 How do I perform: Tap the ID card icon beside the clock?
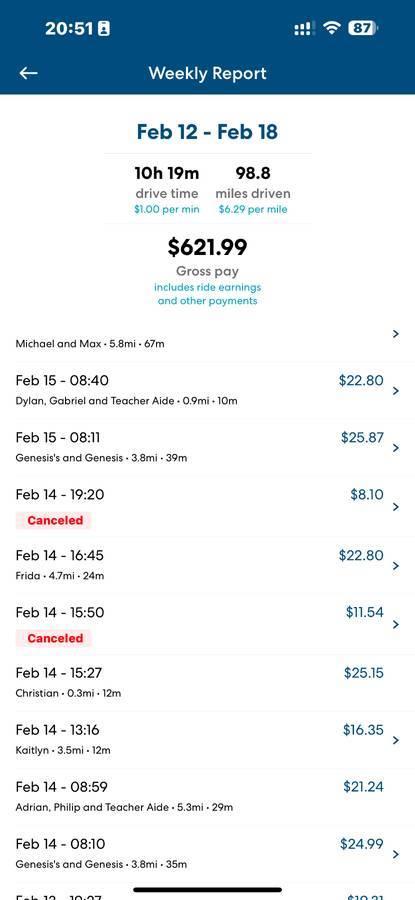point(104,29)
